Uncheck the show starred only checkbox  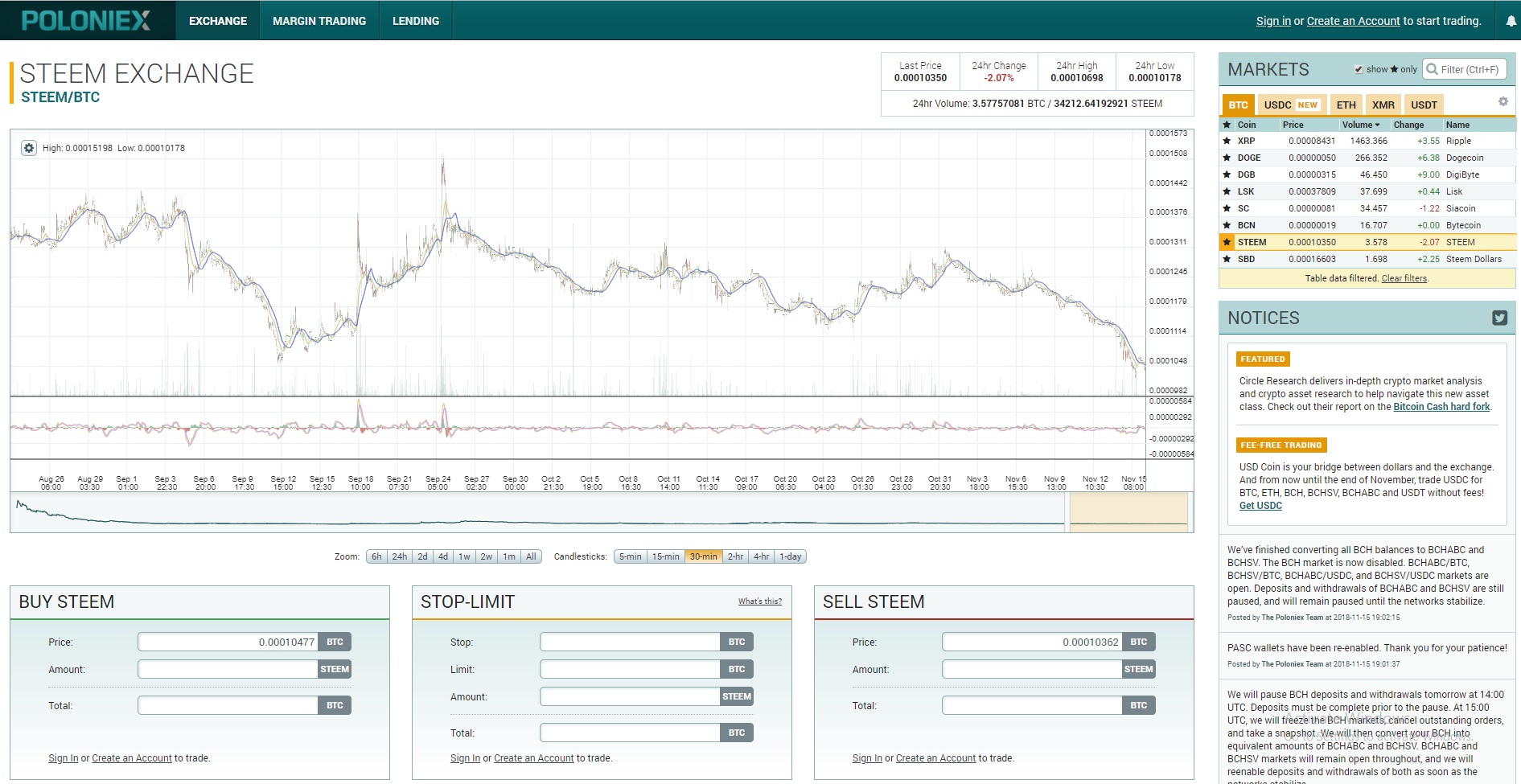coord(1359,69)
